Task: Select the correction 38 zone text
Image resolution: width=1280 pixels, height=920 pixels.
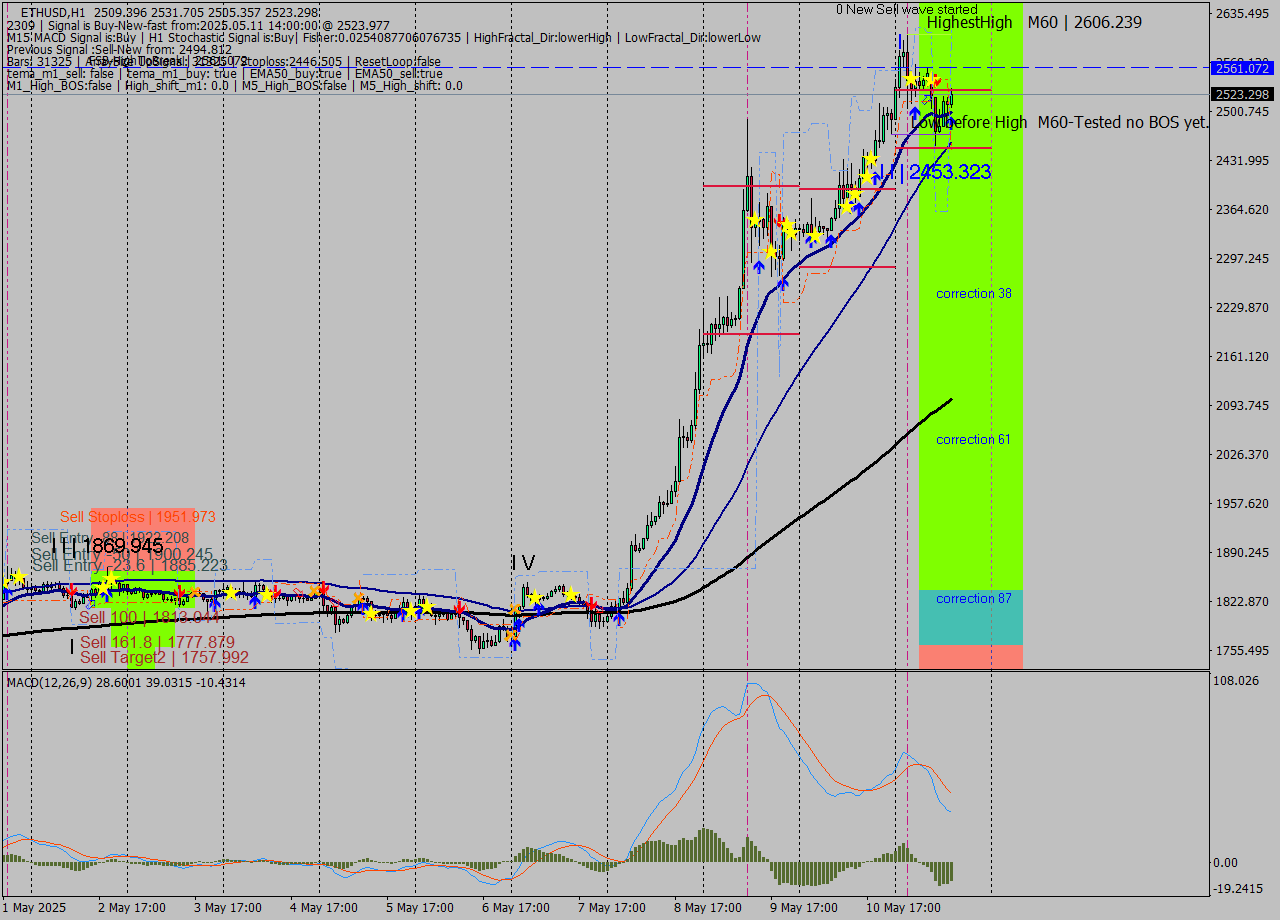Action: pyautogui.click(x=971, y=293)
